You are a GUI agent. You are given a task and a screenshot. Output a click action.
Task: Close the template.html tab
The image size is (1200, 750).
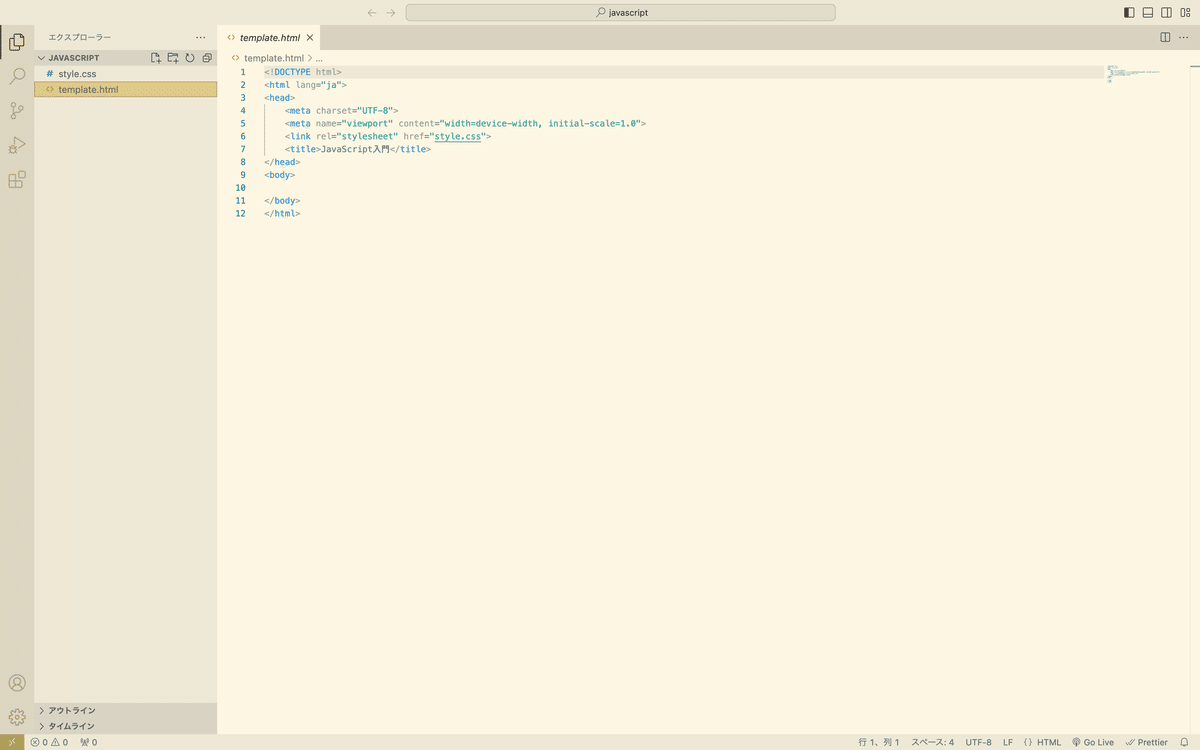310,37
